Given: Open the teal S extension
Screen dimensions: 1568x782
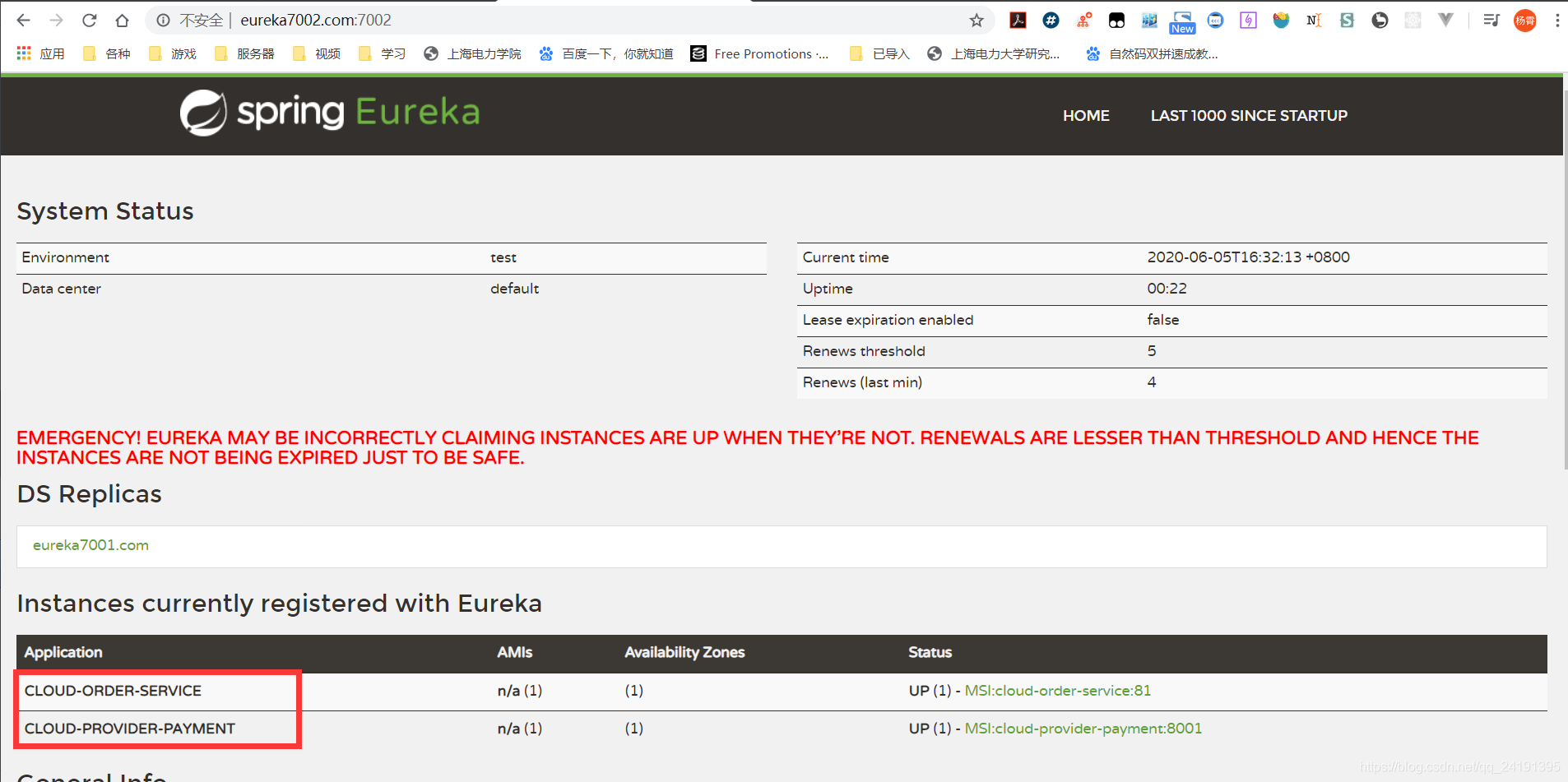Looking at the screenshot, I should point(1347,21).
